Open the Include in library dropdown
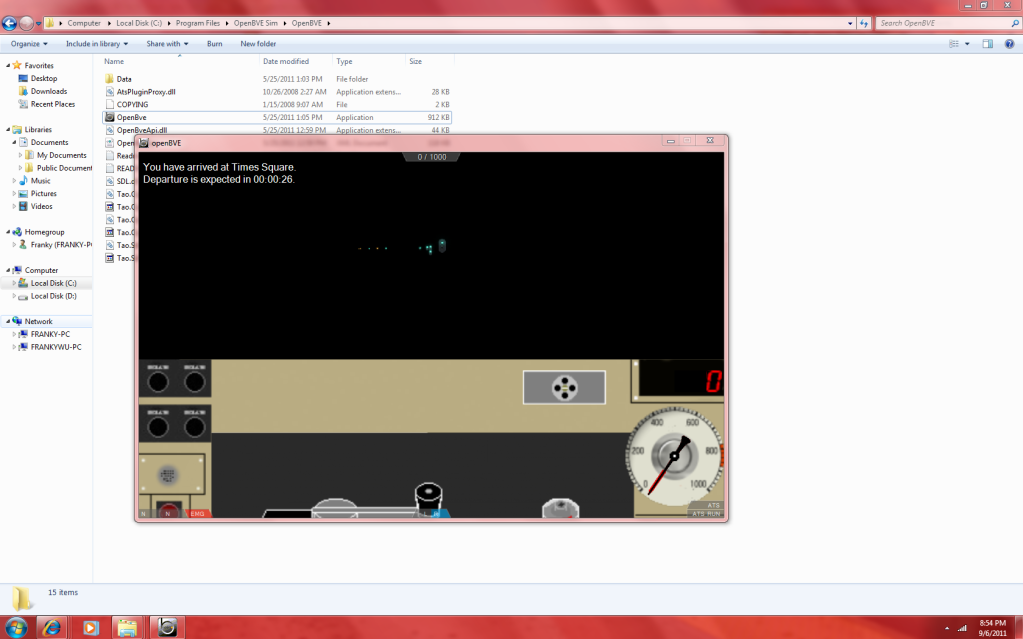Screen dimensions: 1023x639 click(97, 44)
